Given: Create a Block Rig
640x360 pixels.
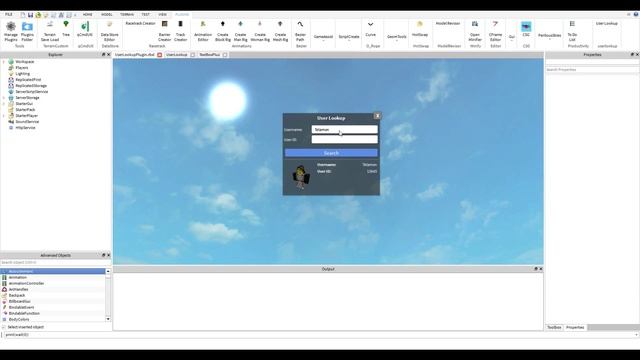Looking at the screenshot, I should pyautogui.click(x=223, y=31).
